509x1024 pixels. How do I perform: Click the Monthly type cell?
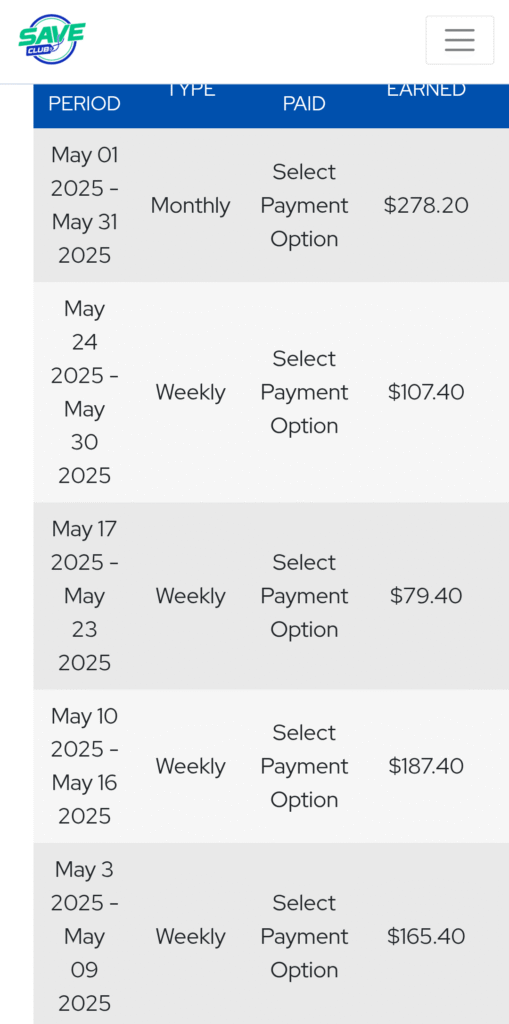point(191,206)
